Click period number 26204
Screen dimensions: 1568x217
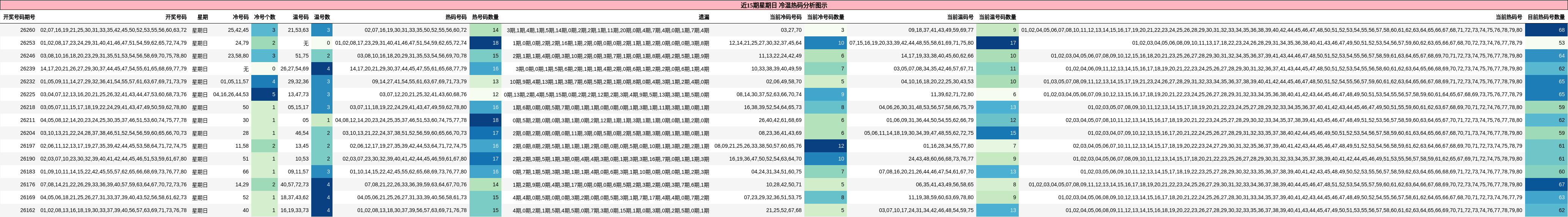27,133
